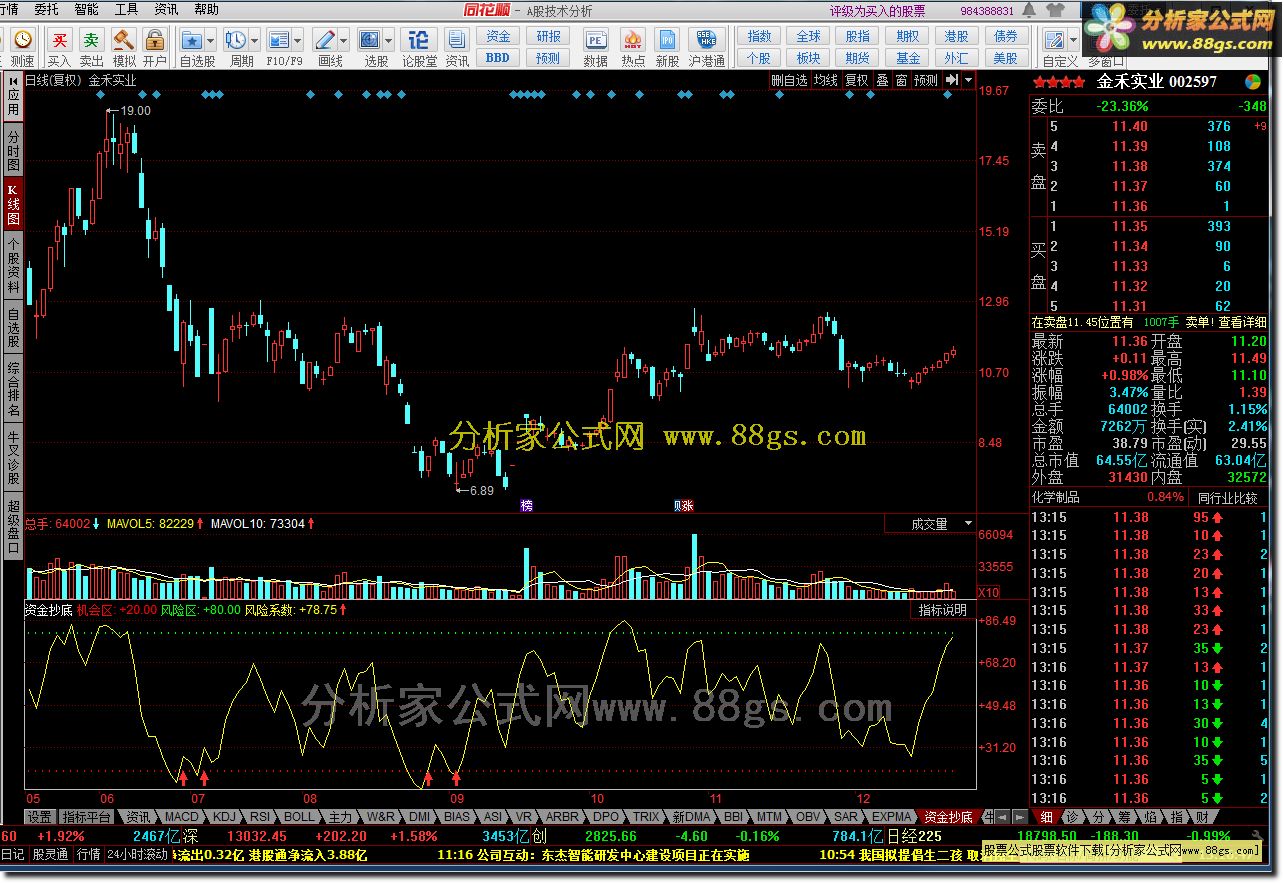Click 查看详细 link in order book
Image resolution: width=1284 pixels, height=883 pixels.
tap(1240, 322)
